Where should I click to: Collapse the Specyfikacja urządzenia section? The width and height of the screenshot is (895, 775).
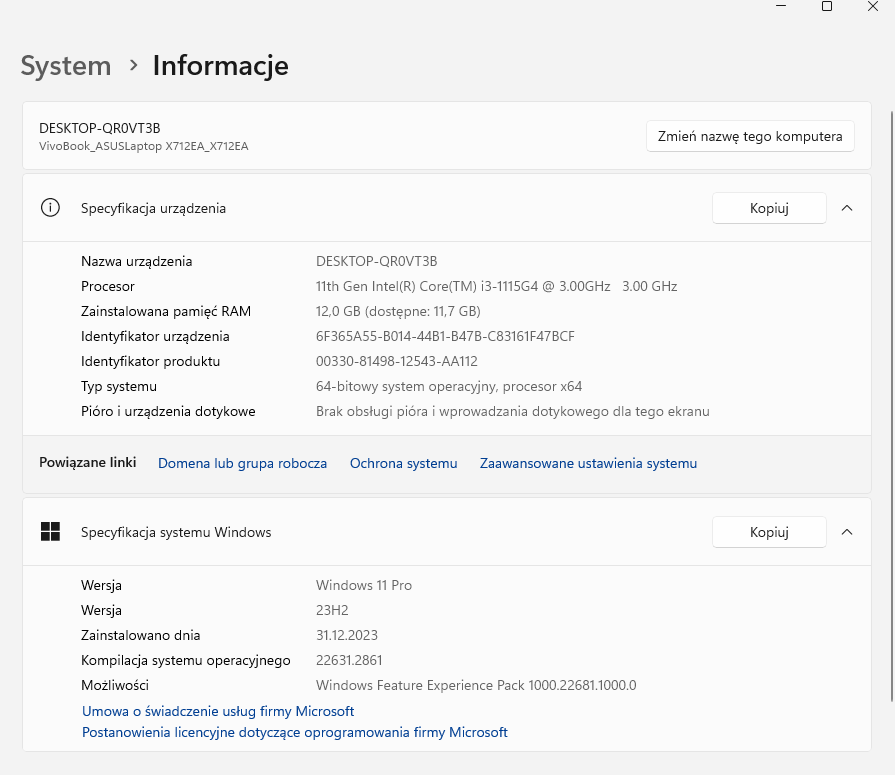click(x=847, y=208)
